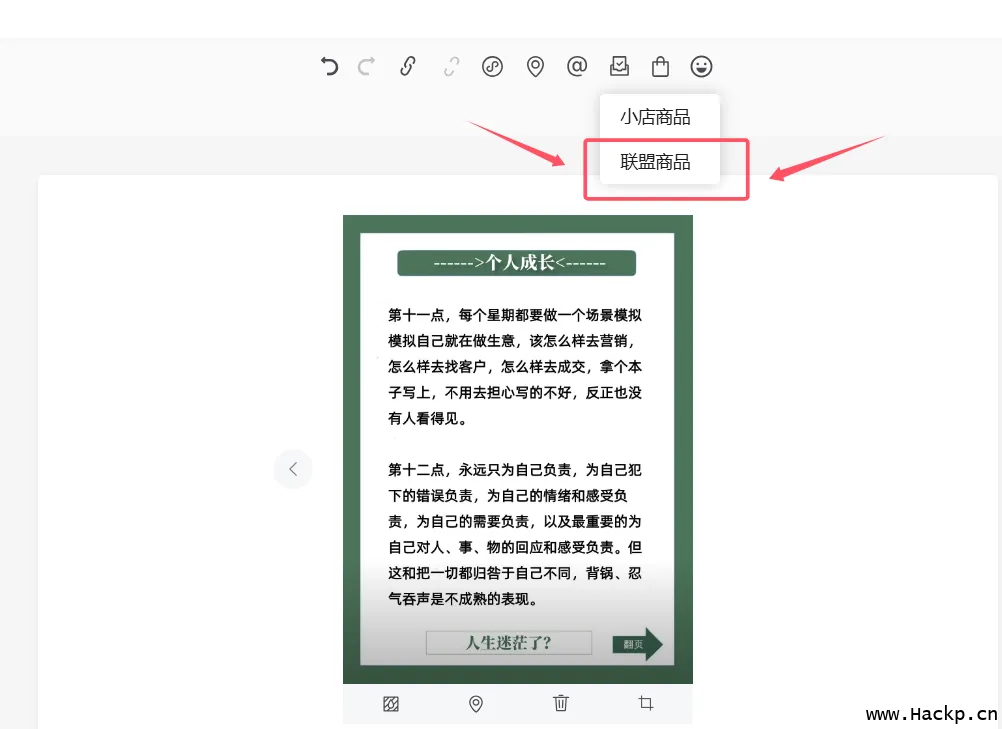Click the crop icon below the image
1002x729 pixels.
[x=645, y=704]
